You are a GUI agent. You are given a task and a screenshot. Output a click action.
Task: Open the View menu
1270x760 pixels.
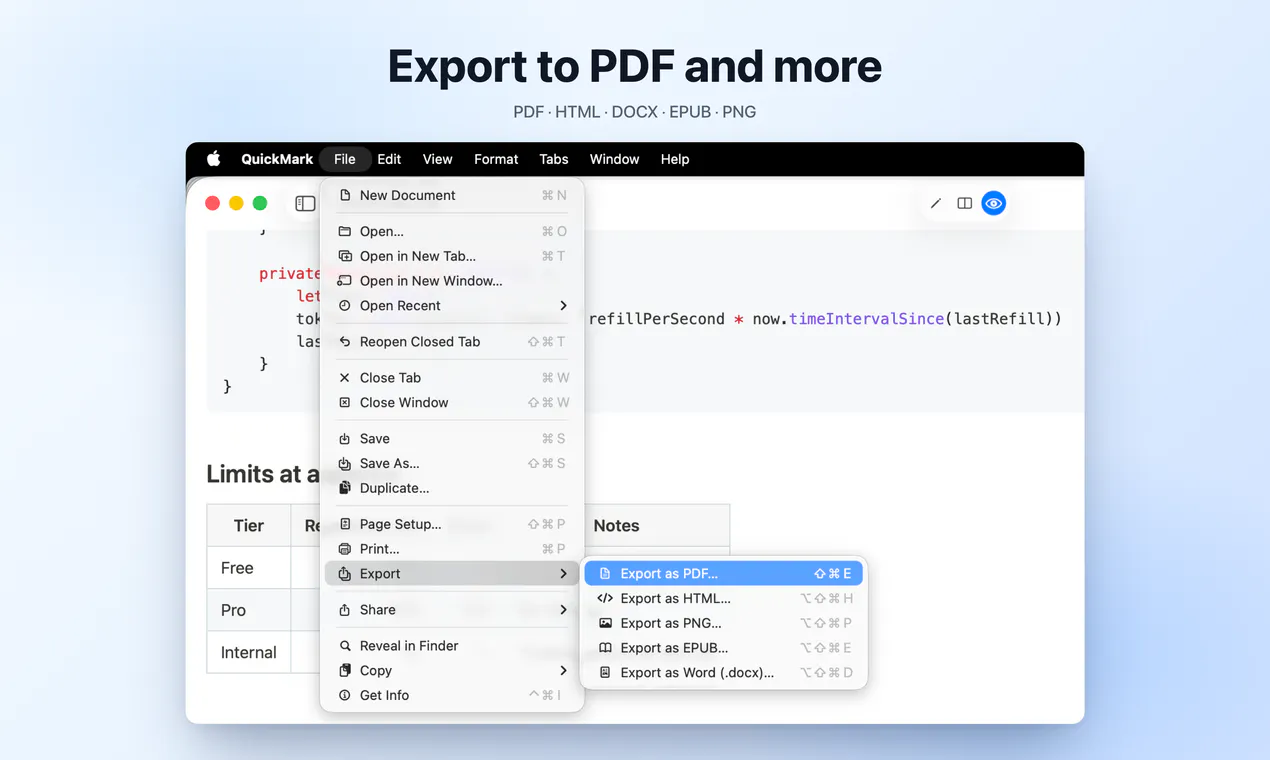pos(437,159)
